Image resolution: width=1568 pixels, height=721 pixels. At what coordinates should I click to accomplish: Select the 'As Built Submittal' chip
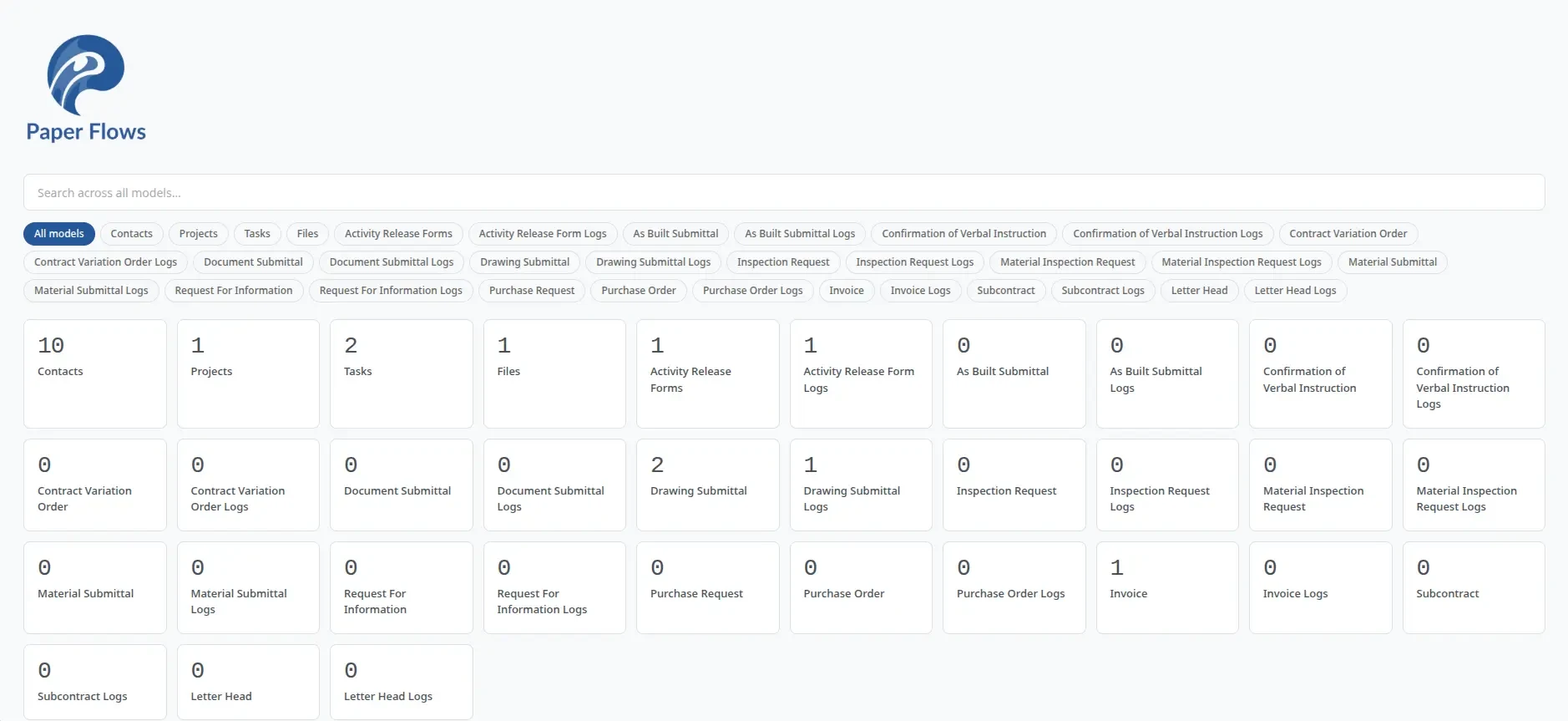[x=675, y=234]
